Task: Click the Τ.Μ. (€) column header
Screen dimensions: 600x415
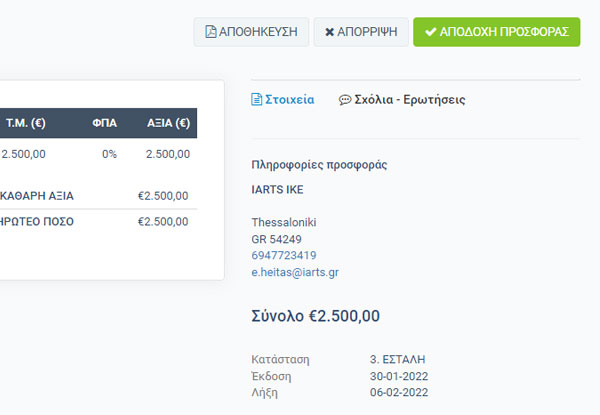Action: [x=26, y=123]
